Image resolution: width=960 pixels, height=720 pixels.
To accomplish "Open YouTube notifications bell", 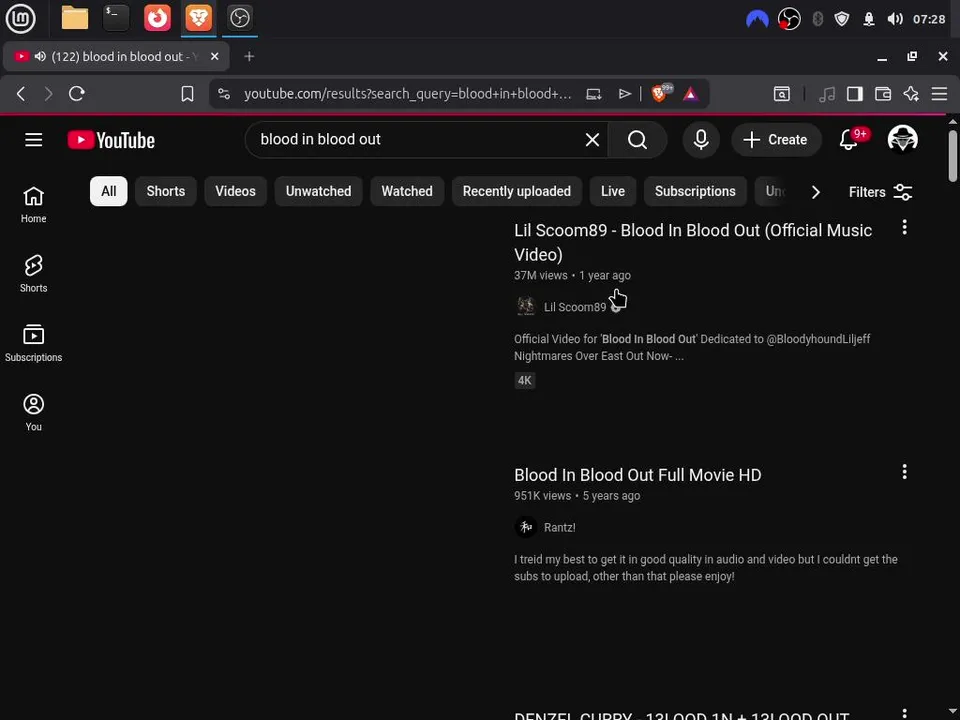I will coord(849,140).
